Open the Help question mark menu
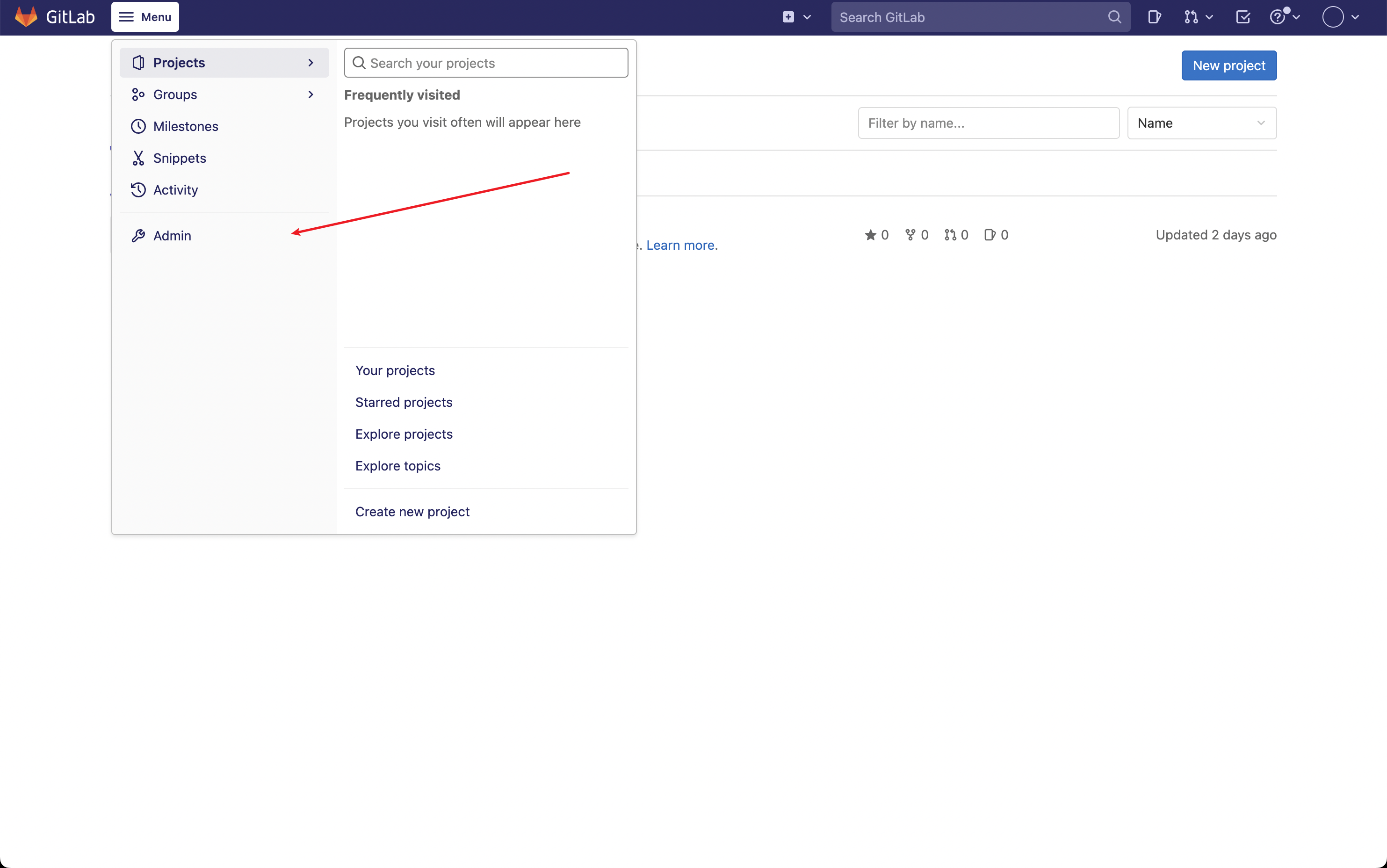The width and height of the screenshot is (1387, 868). (1284, 17)
